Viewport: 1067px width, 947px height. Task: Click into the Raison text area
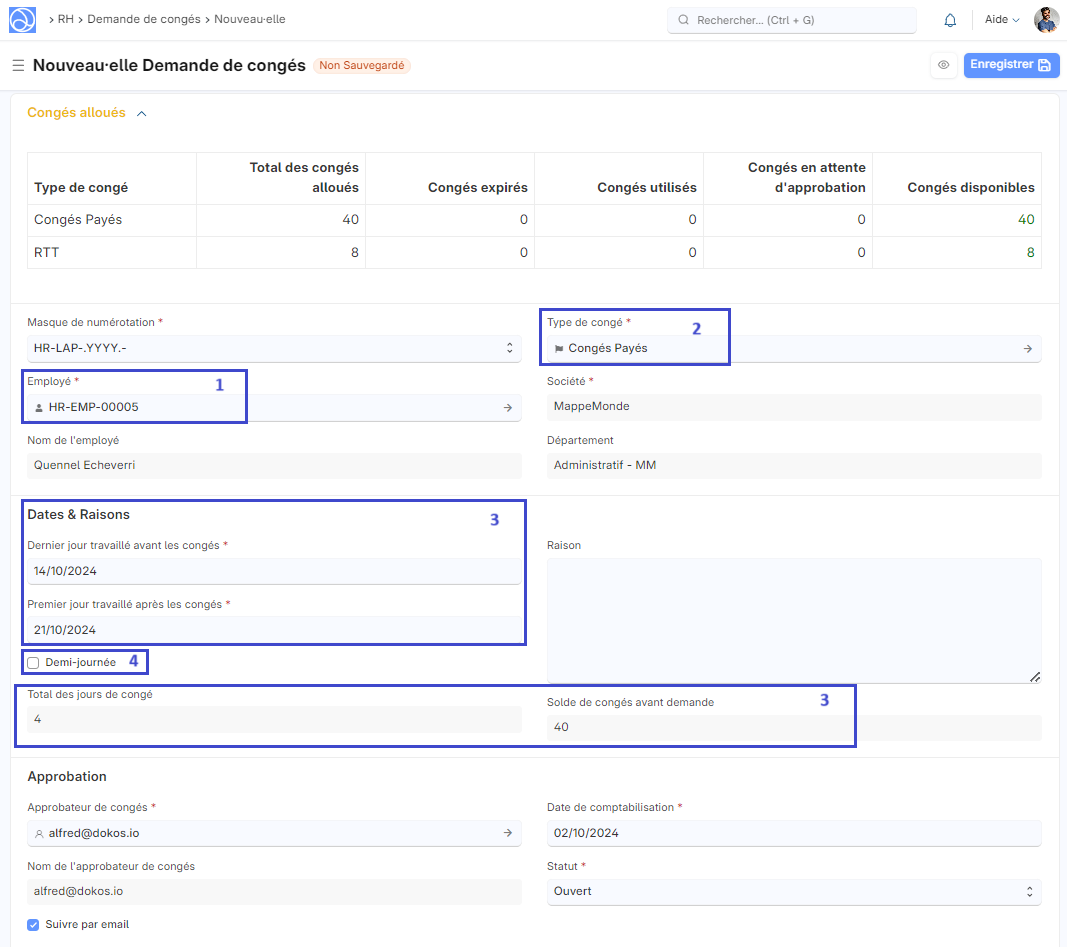point(793,620)
